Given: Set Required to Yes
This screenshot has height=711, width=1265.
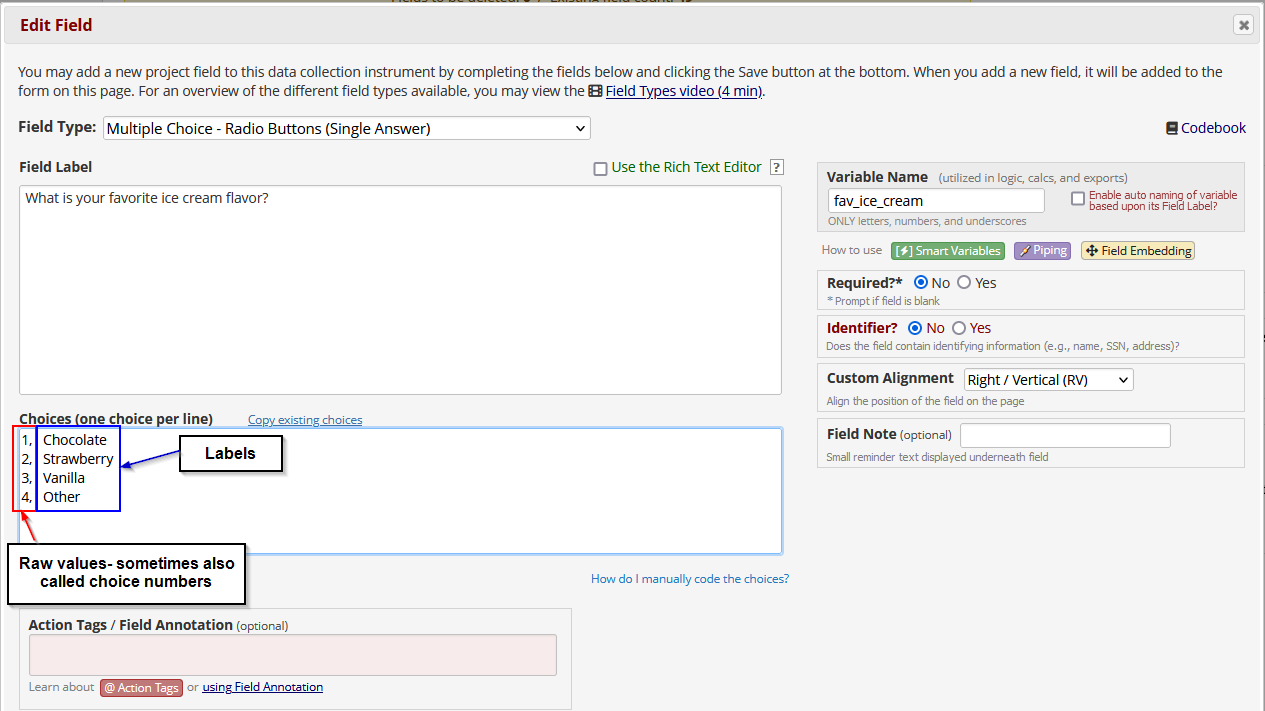Looking at the screenshot, I should (x=964, y=283).
